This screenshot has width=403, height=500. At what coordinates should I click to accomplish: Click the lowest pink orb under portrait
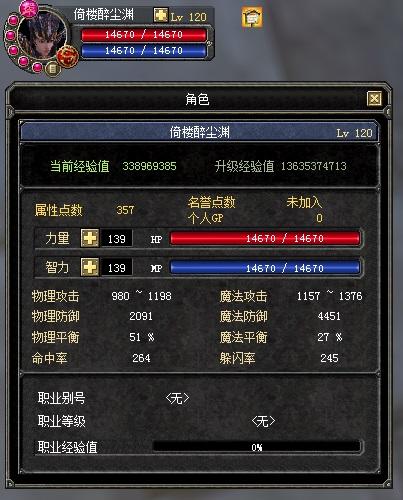[37, 68]
